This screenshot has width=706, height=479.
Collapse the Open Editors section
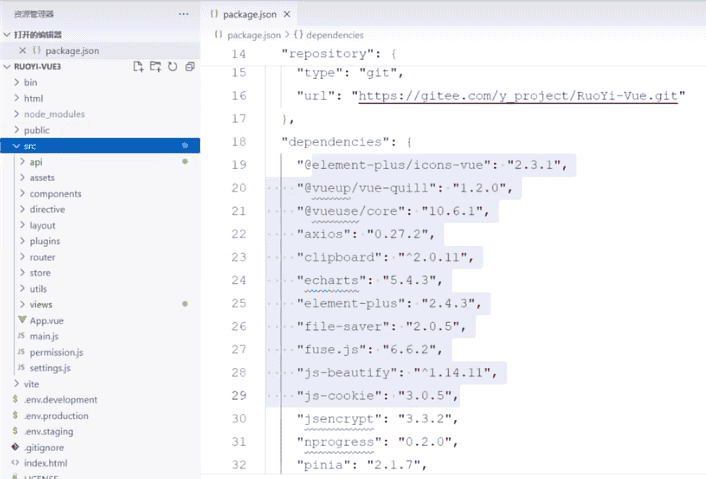pos(6,34)
